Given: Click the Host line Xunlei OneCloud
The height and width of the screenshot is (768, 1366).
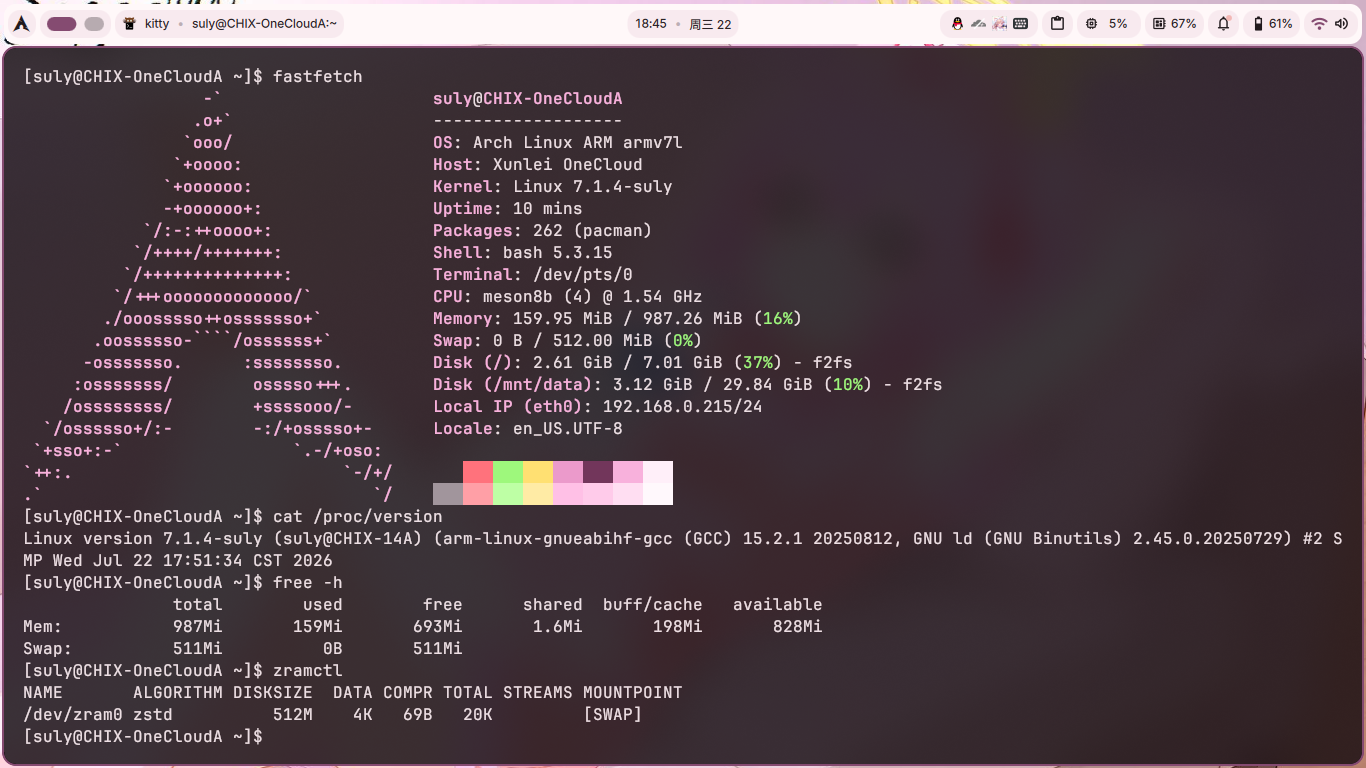Looking at the screenshot, I should click(x=538, y=165).
